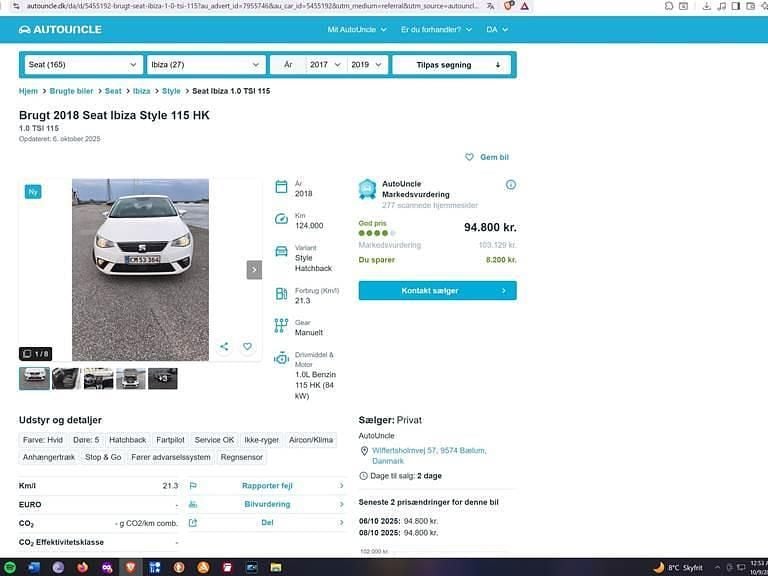Select the third thumbnail showing the dashboard
Viewport: 768px width, 576px height.
click(x=98, y=379)
